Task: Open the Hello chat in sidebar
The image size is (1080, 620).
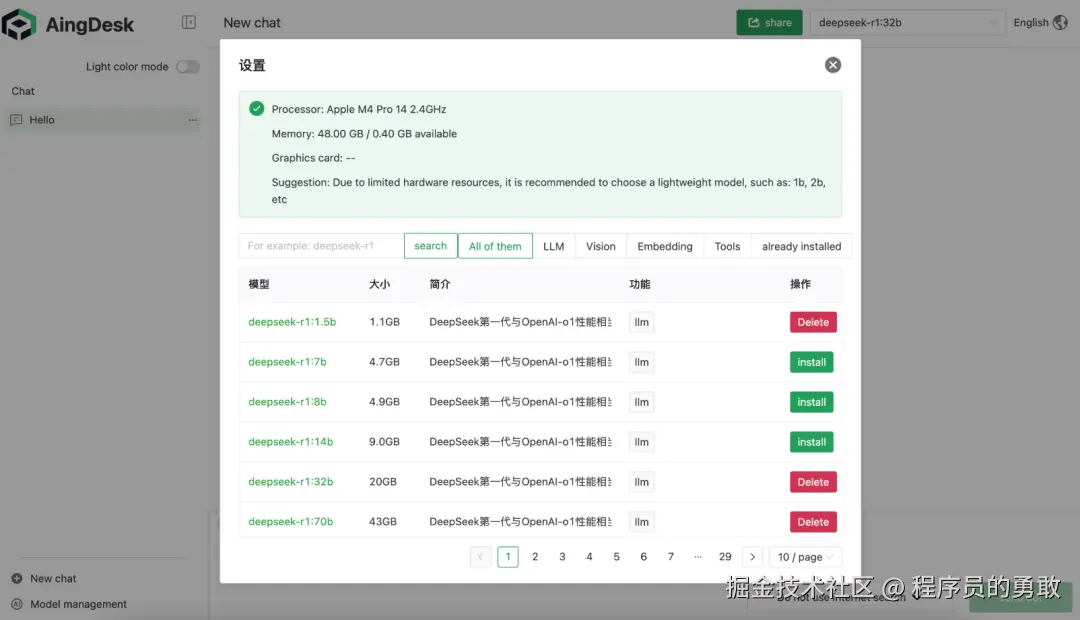Action: click(x=103, y=120)
